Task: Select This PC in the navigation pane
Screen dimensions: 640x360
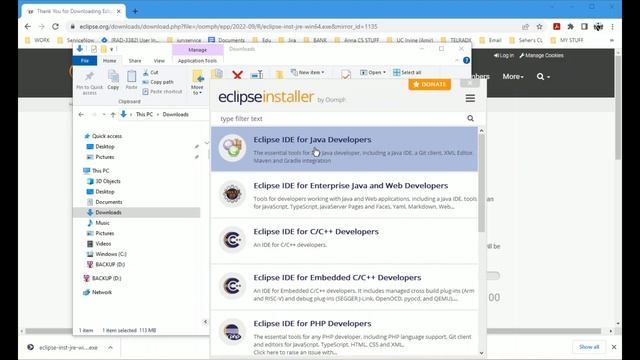Action: [x=100, y=171]
